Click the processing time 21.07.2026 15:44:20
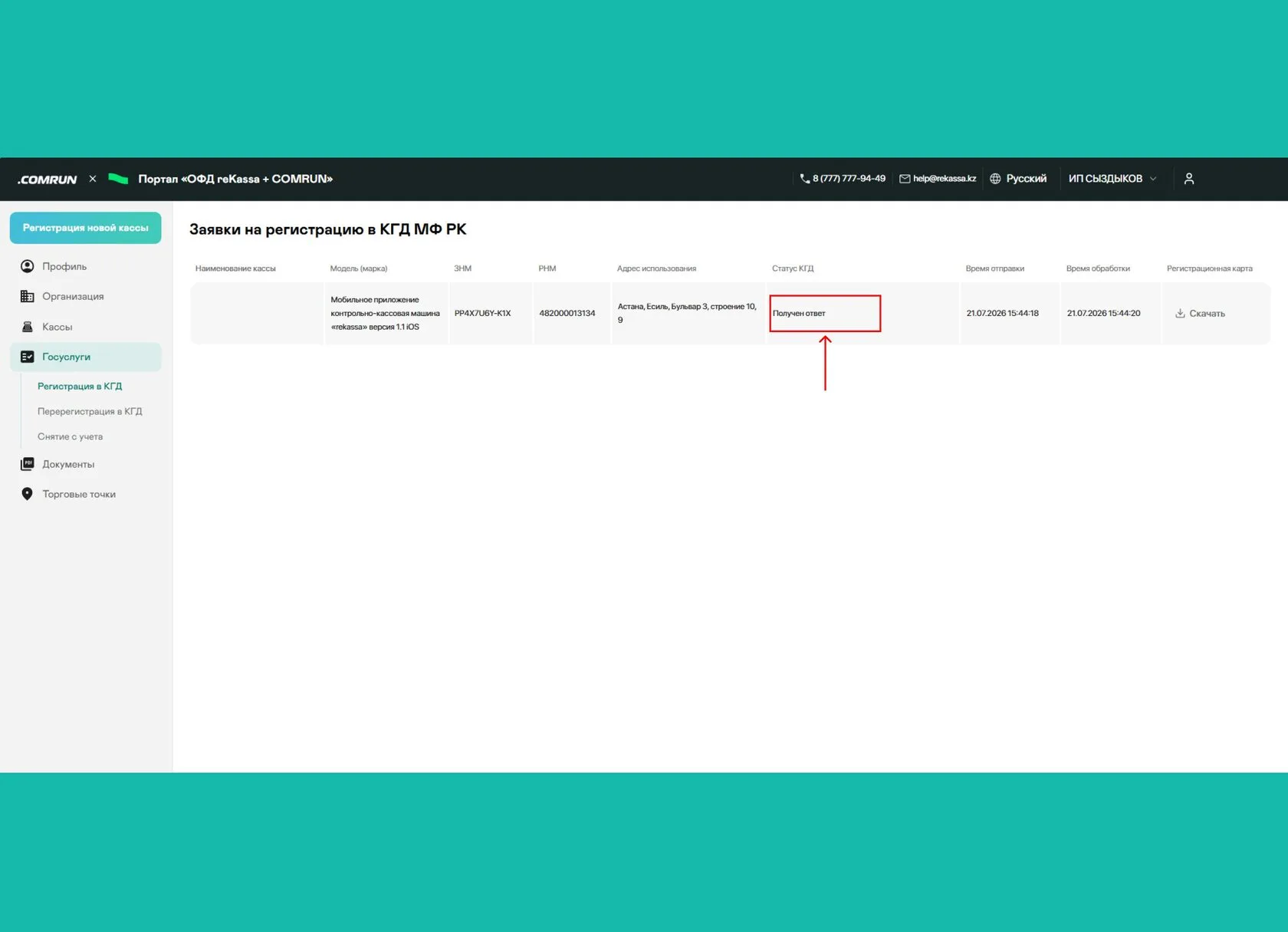The image size is (1288, 932). (1103, 313)
